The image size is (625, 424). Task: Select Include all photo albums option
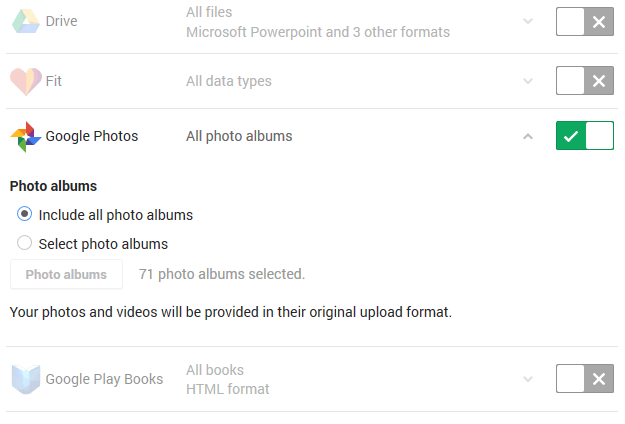(24, 214)
